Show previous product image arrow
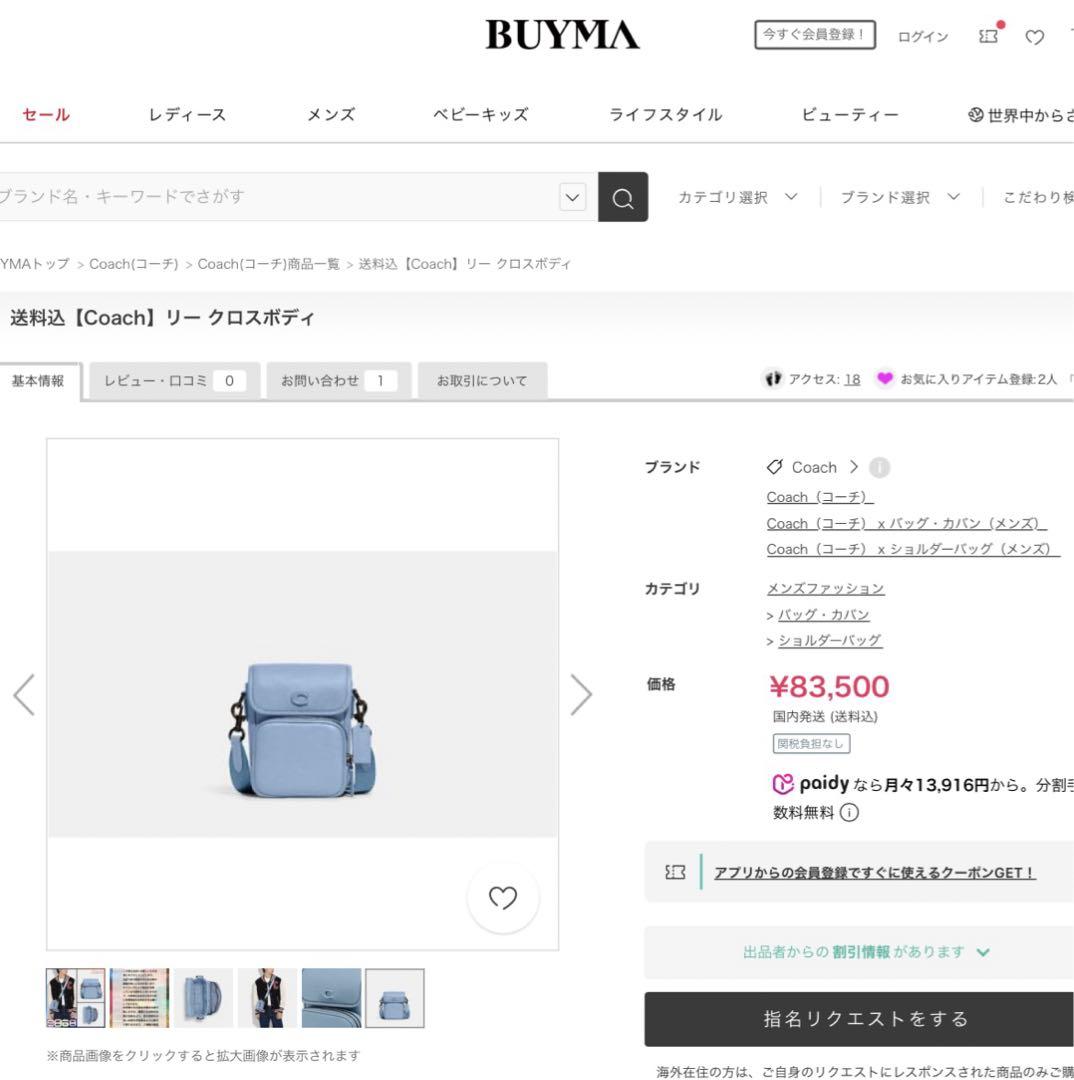The height and width of the screenshot is (1080, 1074). pos(24,694)
